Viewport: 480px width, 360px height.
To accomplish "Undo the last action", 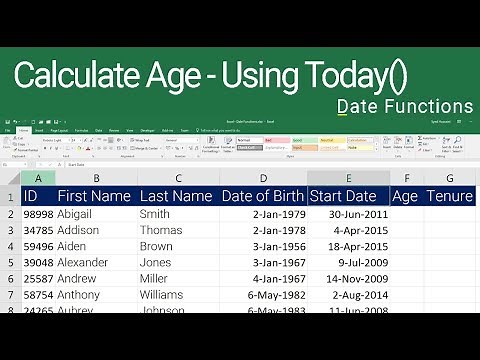I will coord(15,122).
